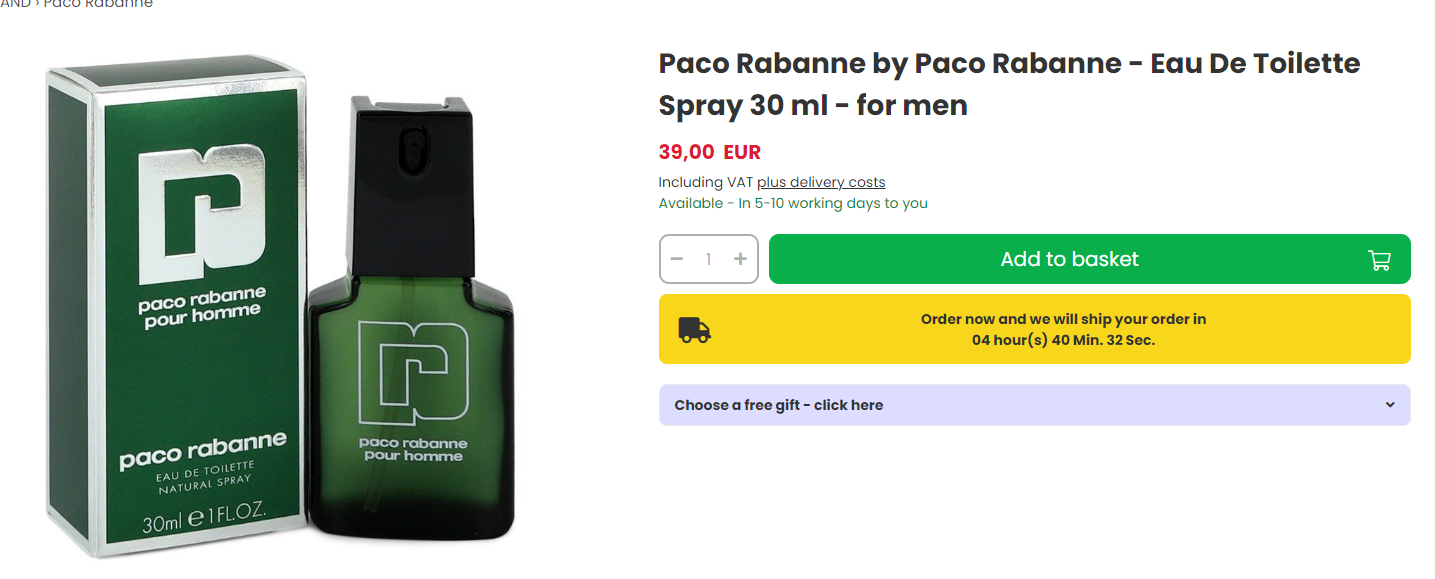Click the 'Choose a free gift' text
The width and height of the screenshot is (1435, 579).
(x=778, y=405)
